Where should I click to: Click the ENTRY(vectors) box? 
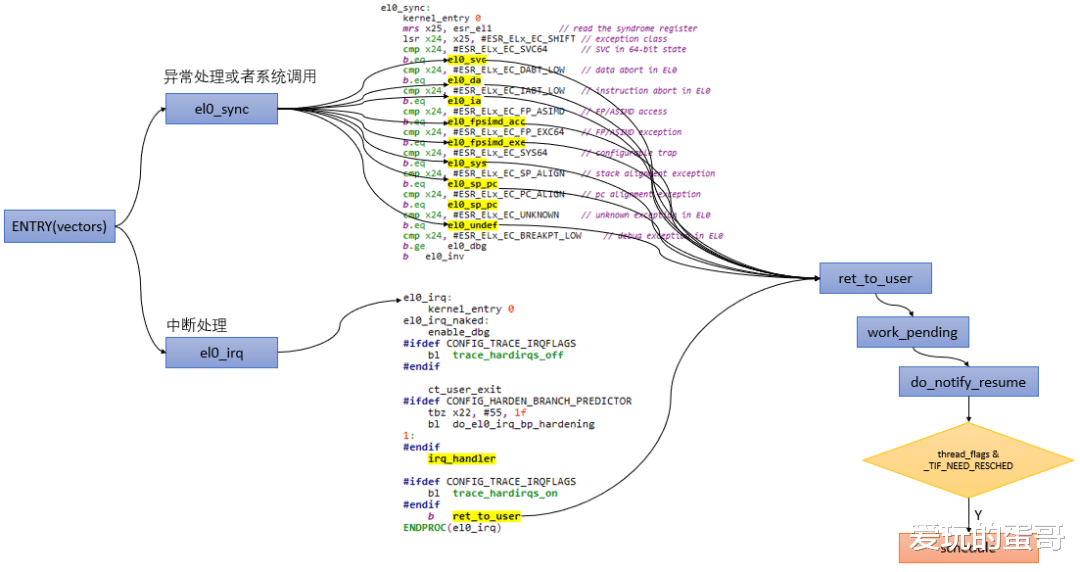tap(59, 226)
